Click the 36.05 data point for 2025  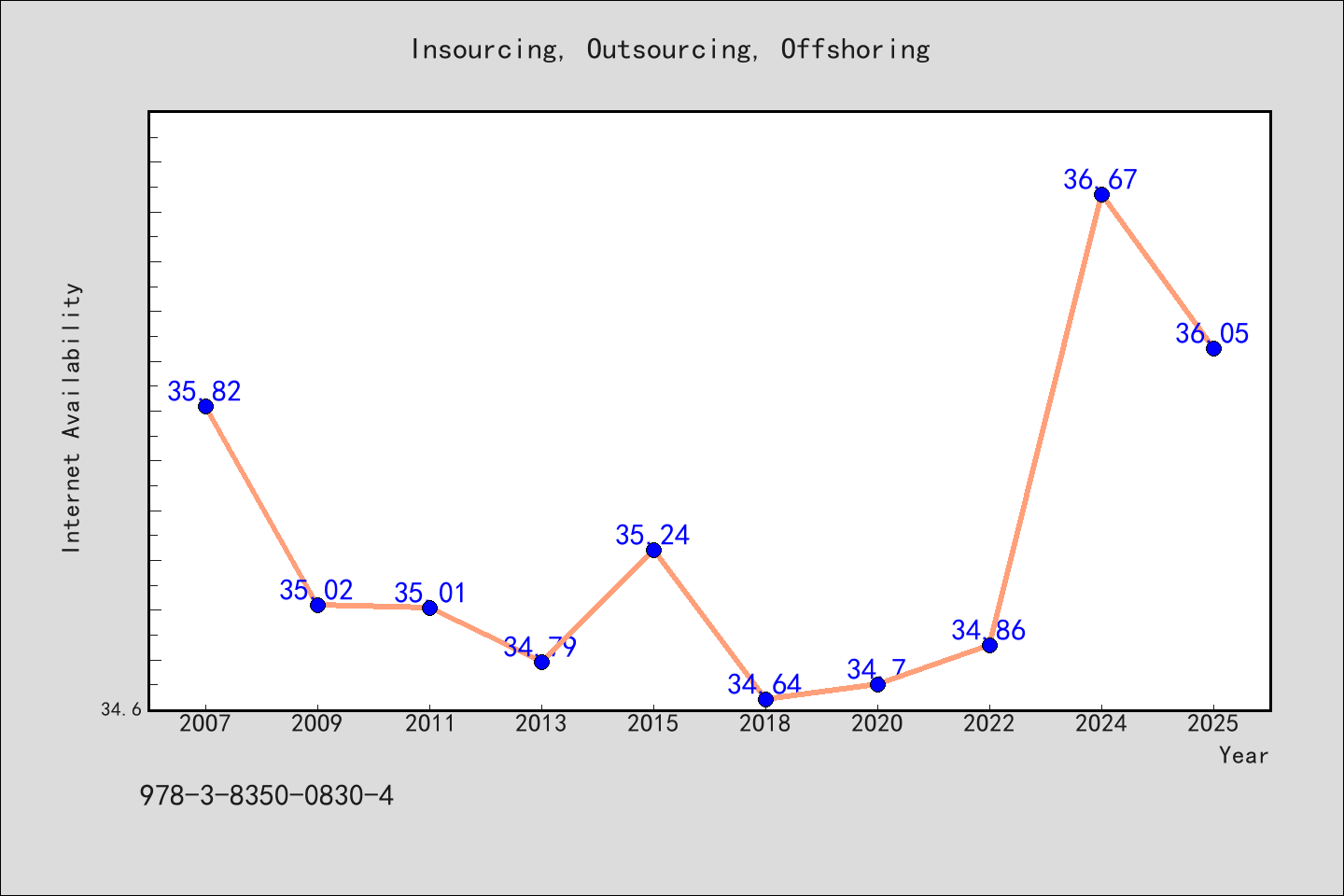click(x=1213, y=348)
